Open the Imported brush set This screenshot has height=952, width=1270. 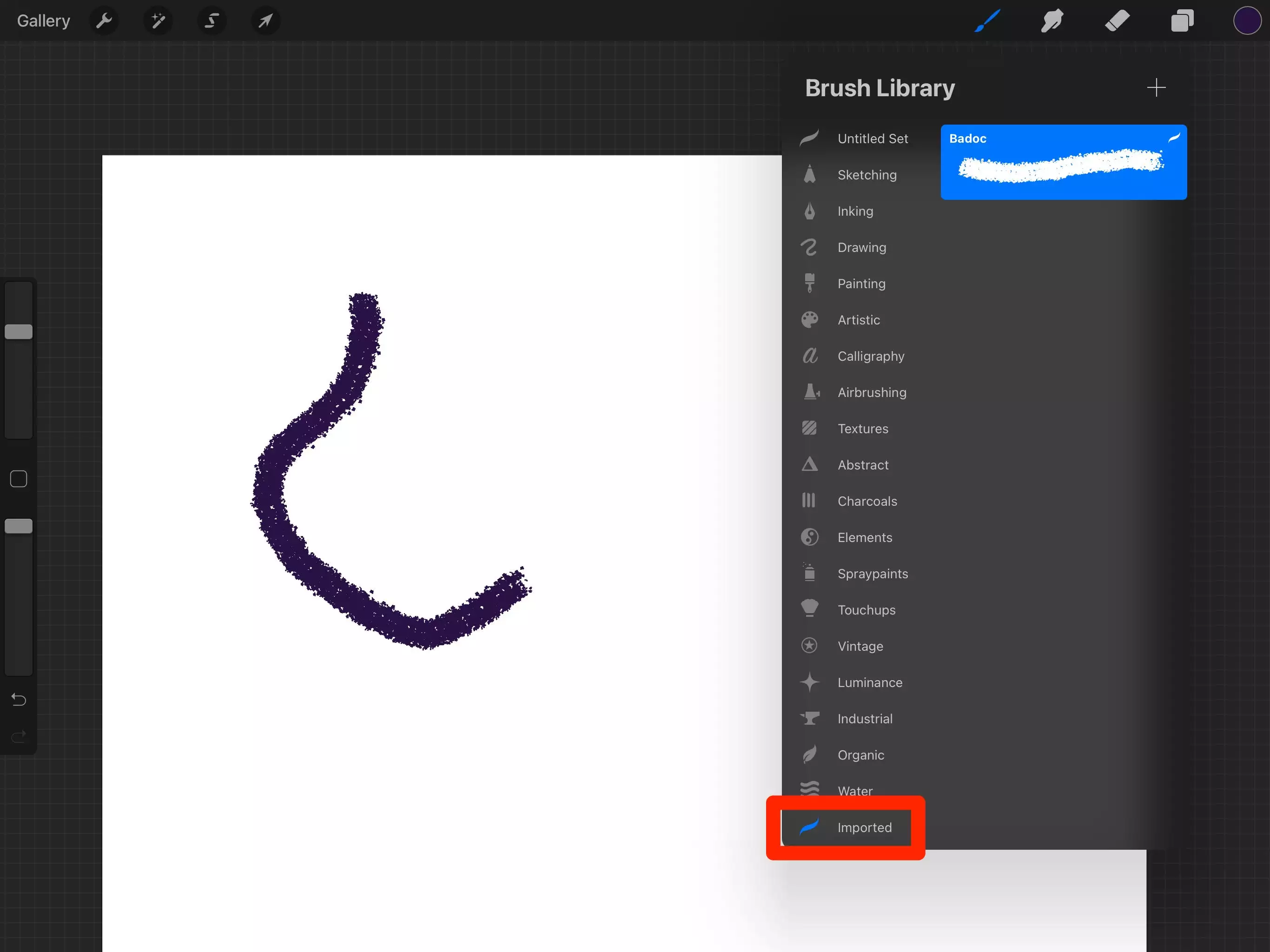[x=864, y=827]
